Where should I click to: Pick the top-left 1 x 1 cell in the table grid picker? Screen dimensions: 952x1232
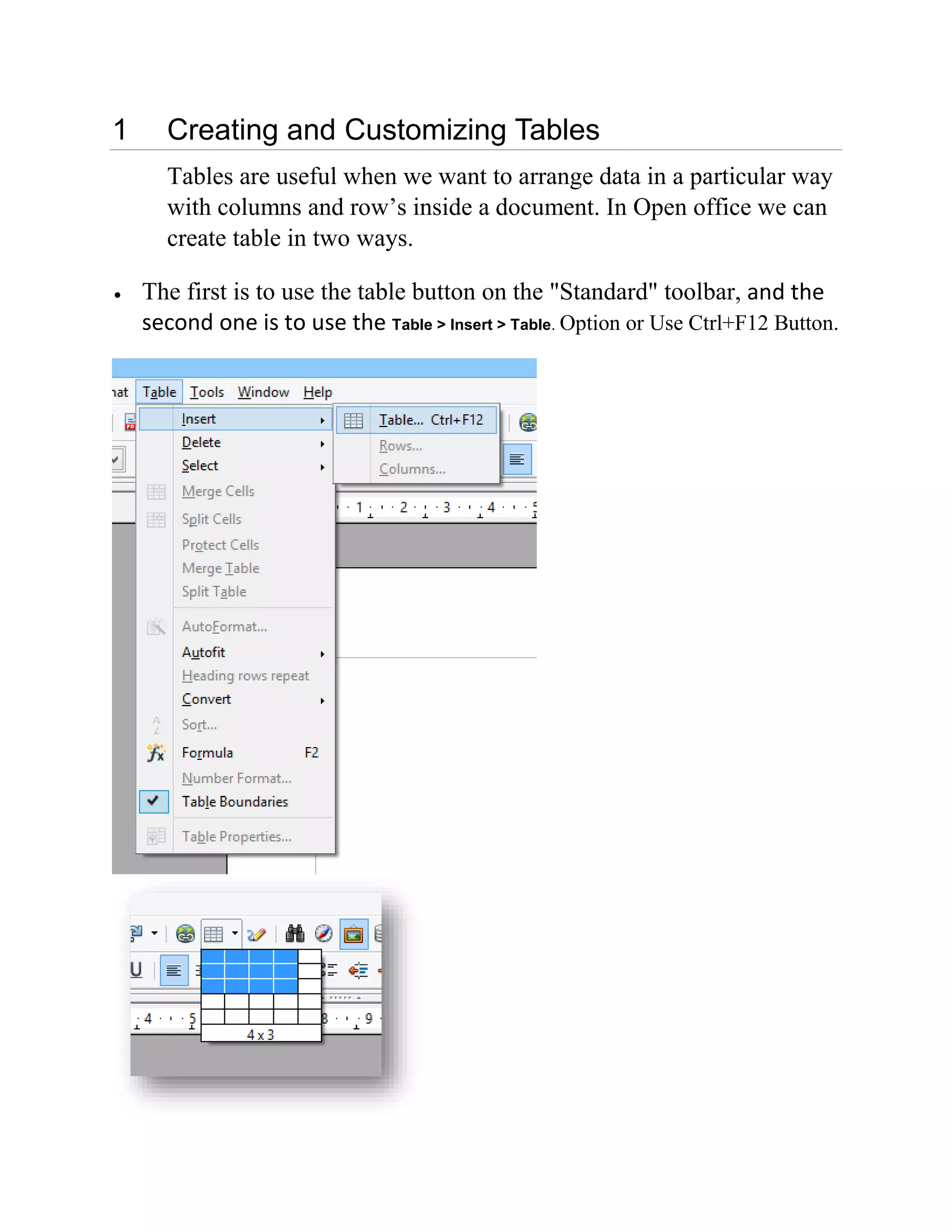click(x=213, y=957)
